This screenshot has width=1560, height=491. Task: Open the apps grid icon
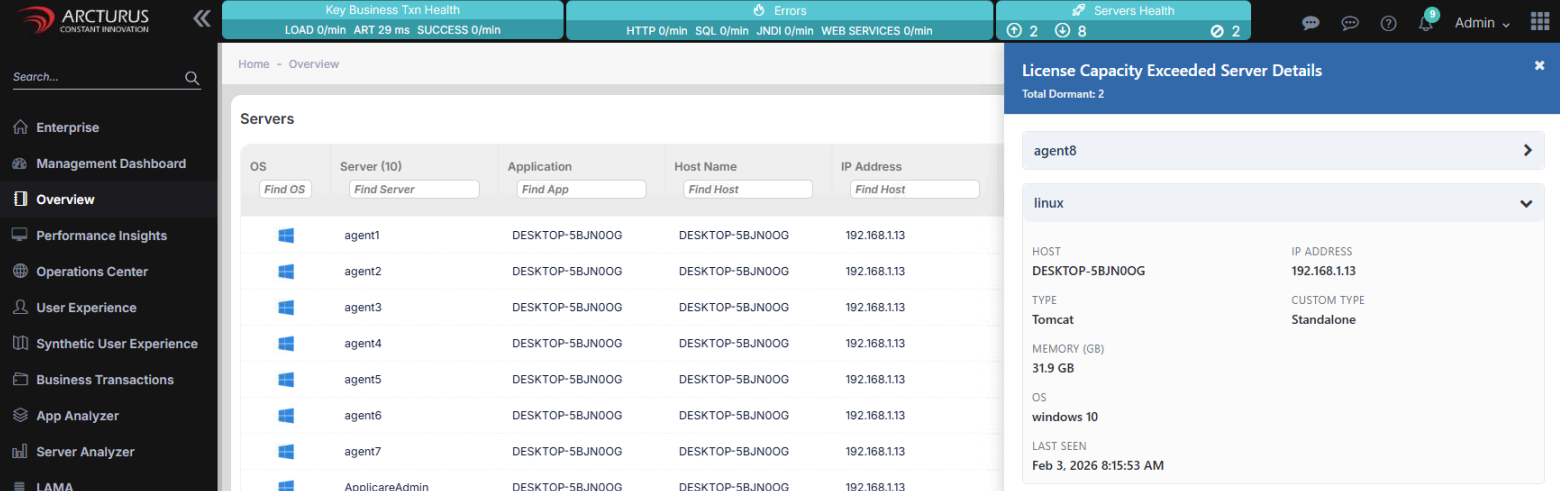[x=1539, y=22]
